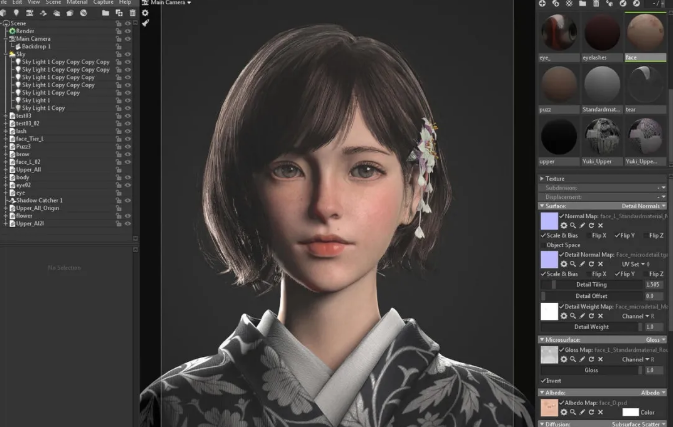Open material folder icon in material toolbar
Viewport: 673px width, 427px height.
pyautogui.click(x=582, y=3)
